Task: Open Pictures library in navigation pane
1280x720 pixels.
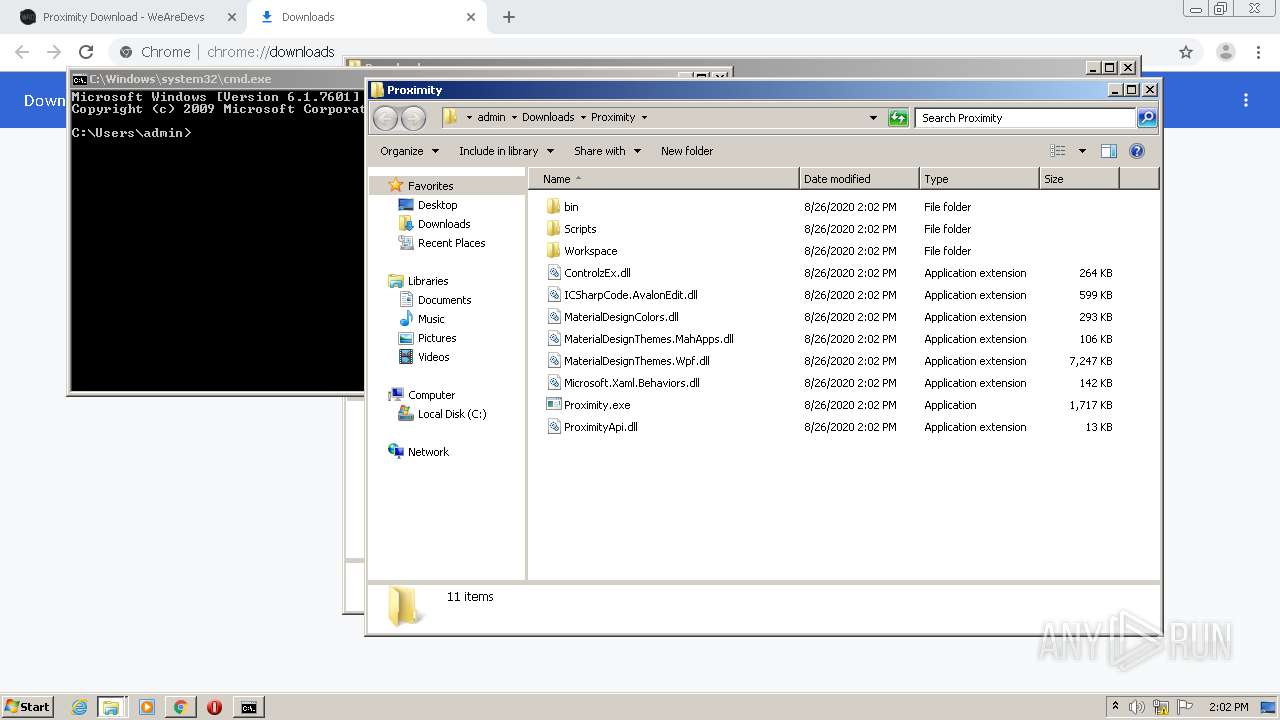Action: [437, 338]
